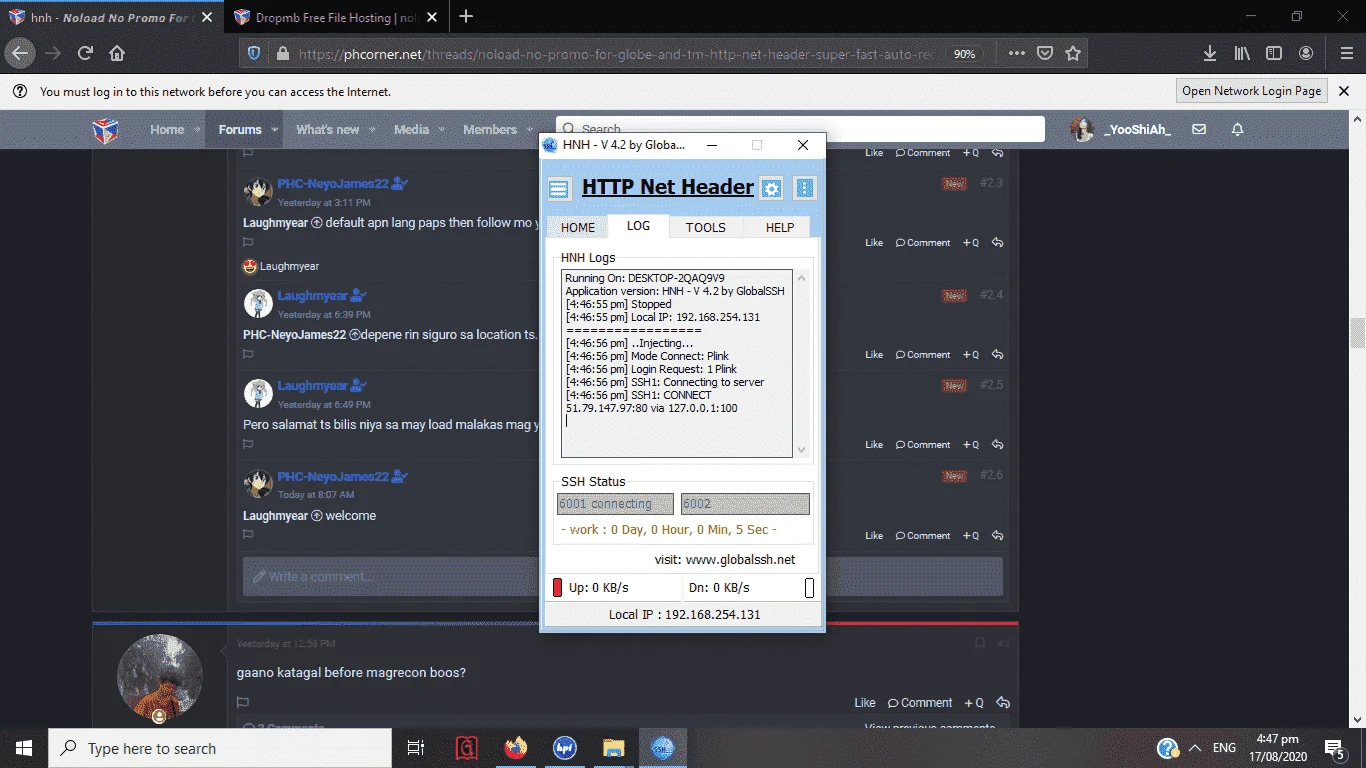Click Open Network Login Page button

1251,91
